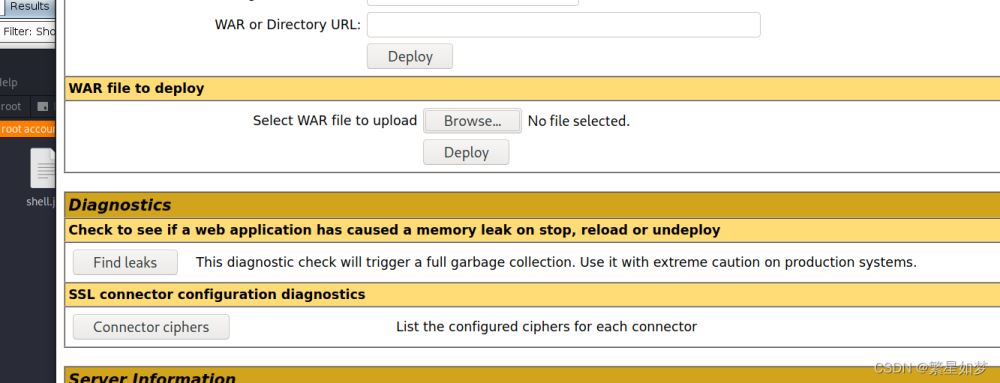Image resolution: width=1000 pixels, height=383 pixels.
Task: Click the Find leaks button
Action: [x=125, y=262]
